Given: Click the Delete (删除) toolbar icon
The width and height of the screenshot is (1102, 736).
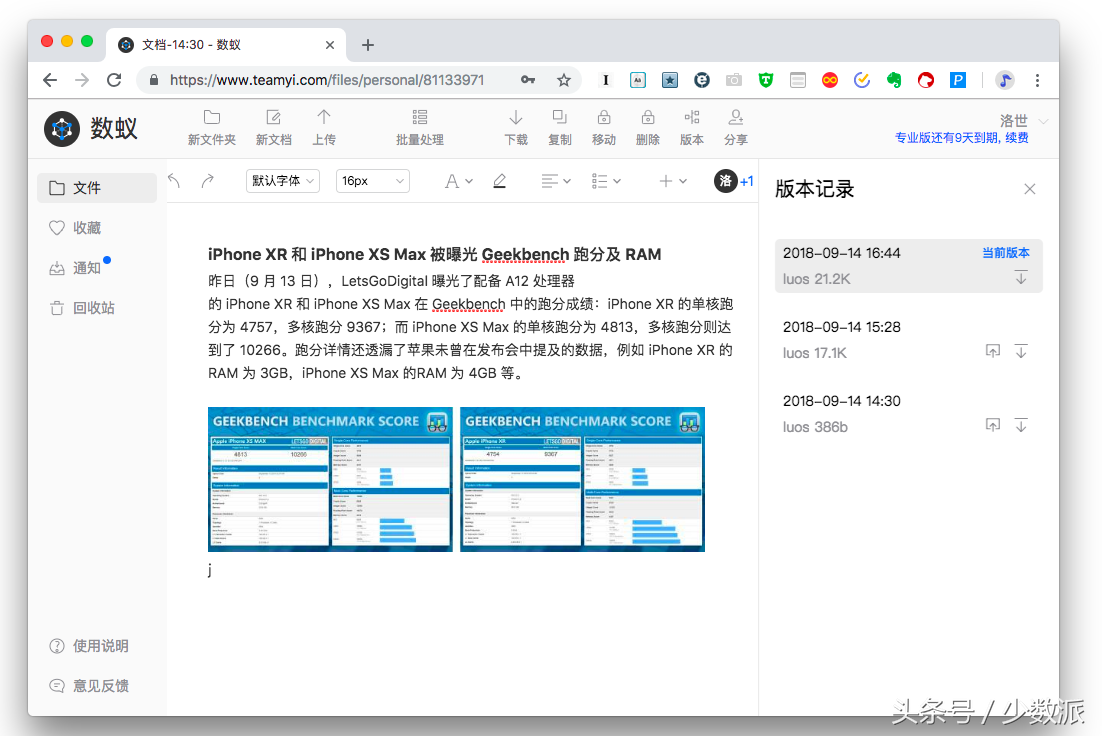Looking at the screenshot, I should click(x=647, y=117).
